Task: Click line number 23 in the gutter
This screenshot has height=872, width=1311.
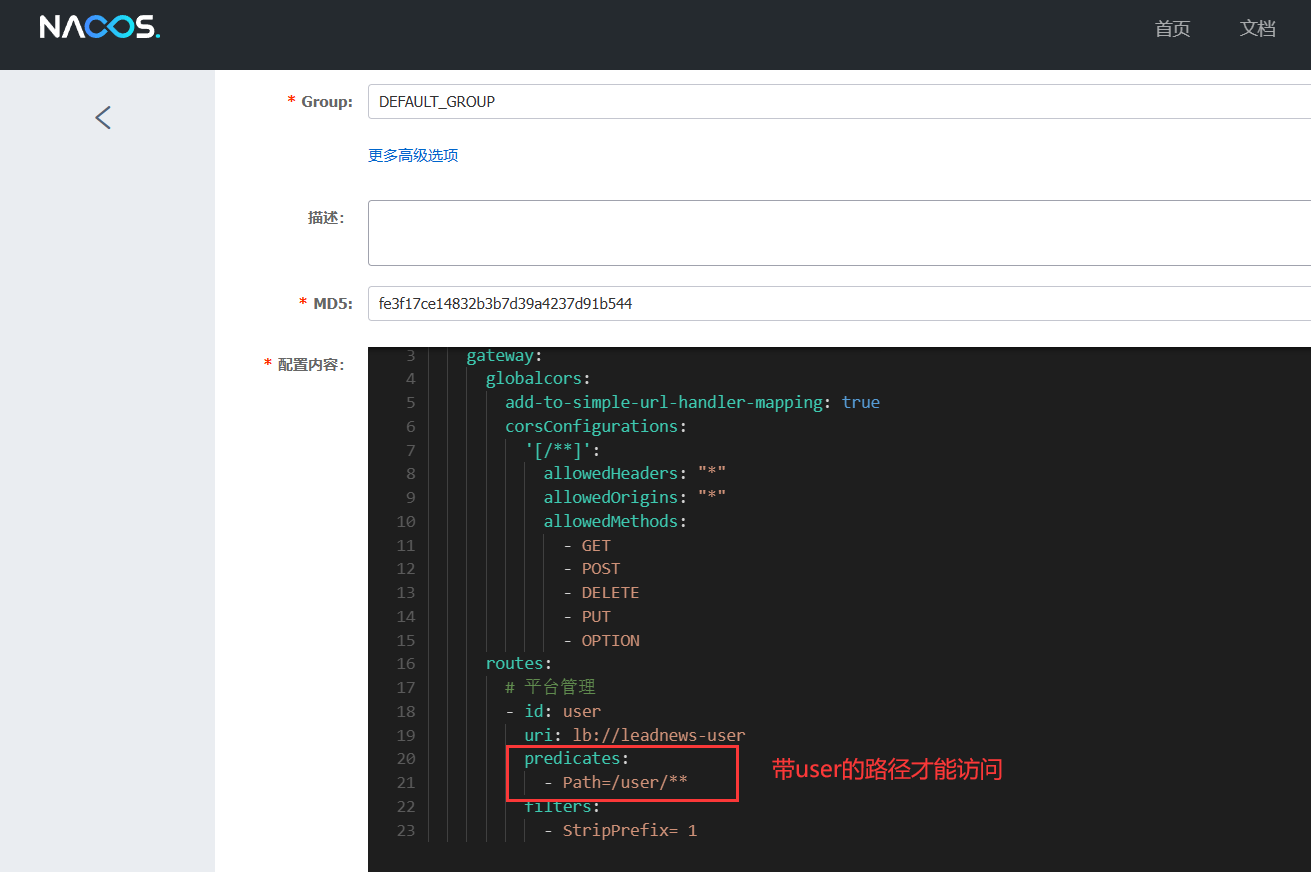Action: click(405, 830)
